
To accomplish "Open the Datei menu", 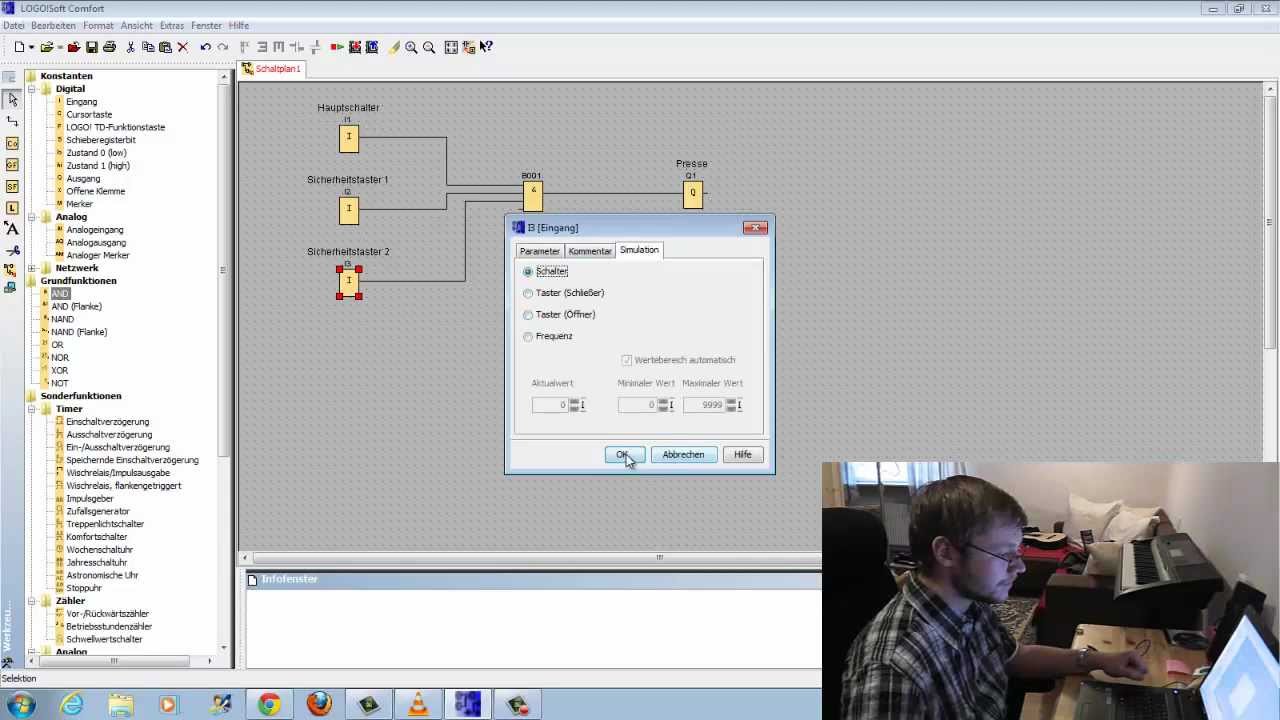I will 13,25.
